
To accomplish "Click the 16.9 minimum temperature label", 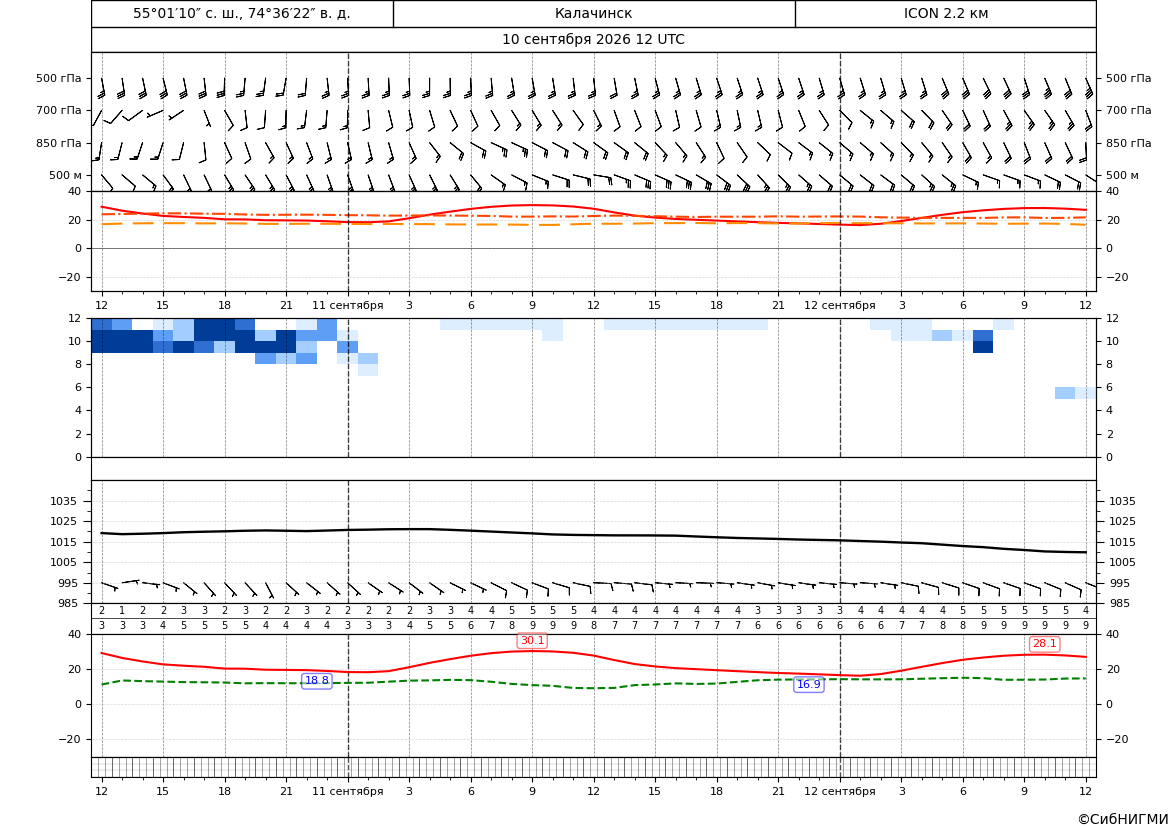I will (x=809, y=685).
